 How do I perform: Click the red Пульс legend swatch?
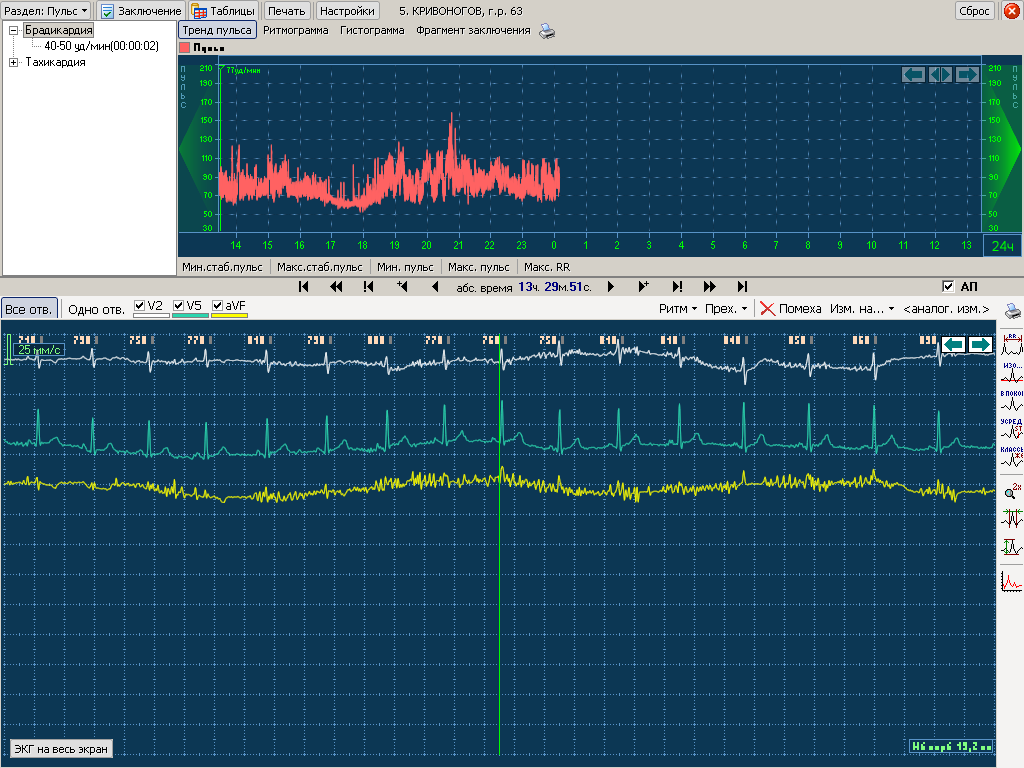[x=185, y=48]
